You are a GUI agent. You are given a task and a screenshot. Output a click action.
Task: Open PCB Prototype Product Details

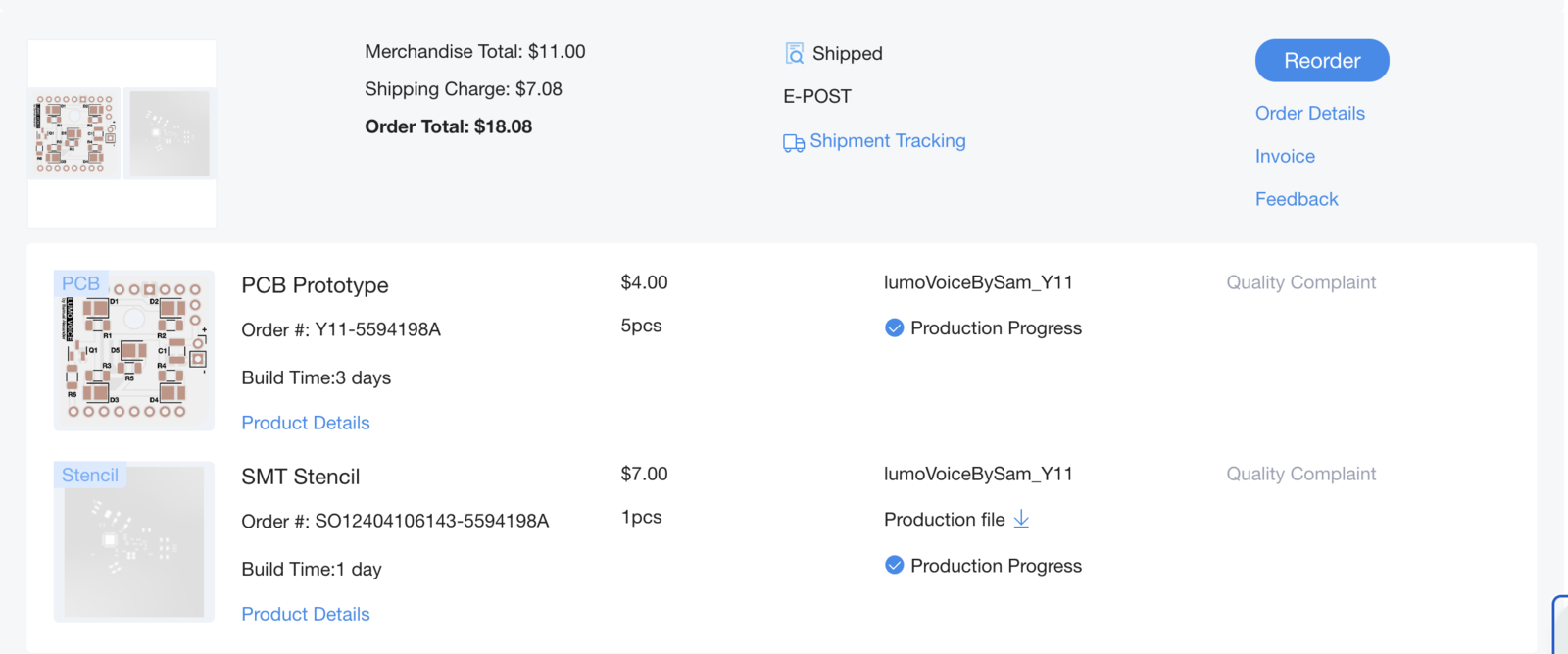[306, 423]
